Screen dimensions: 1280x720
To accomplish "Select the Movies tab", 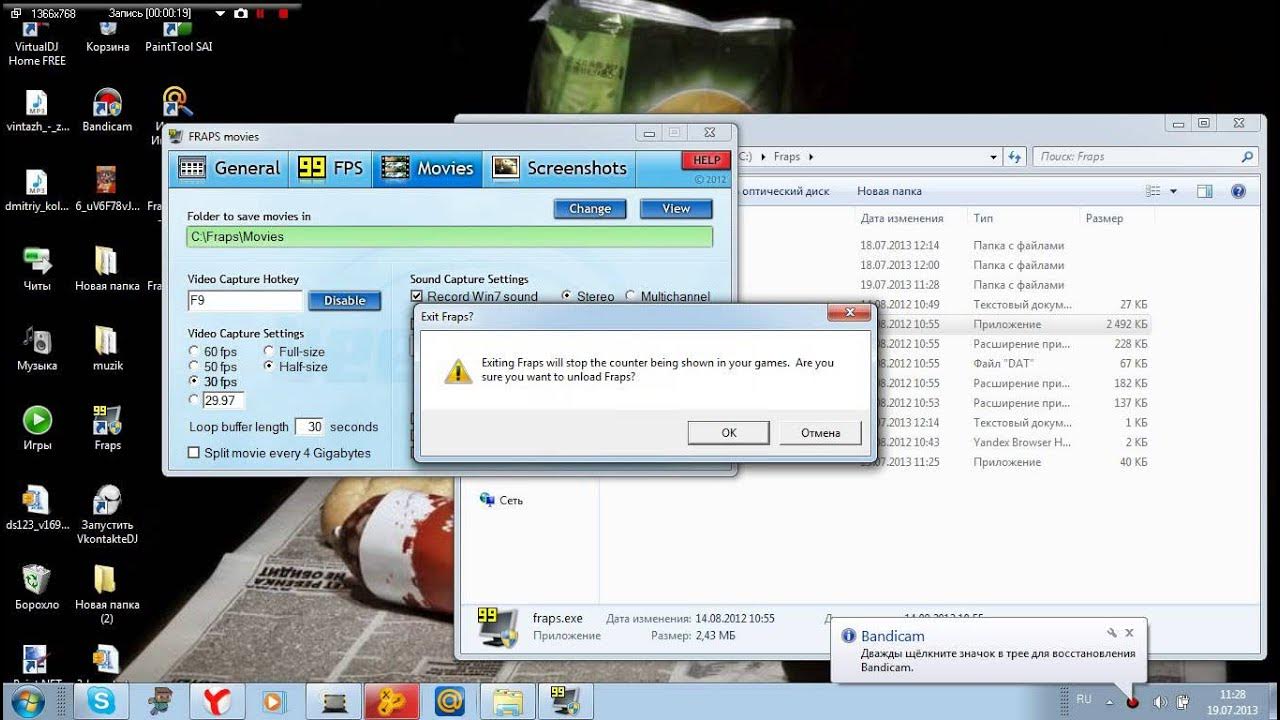I will tap(428, 168).
